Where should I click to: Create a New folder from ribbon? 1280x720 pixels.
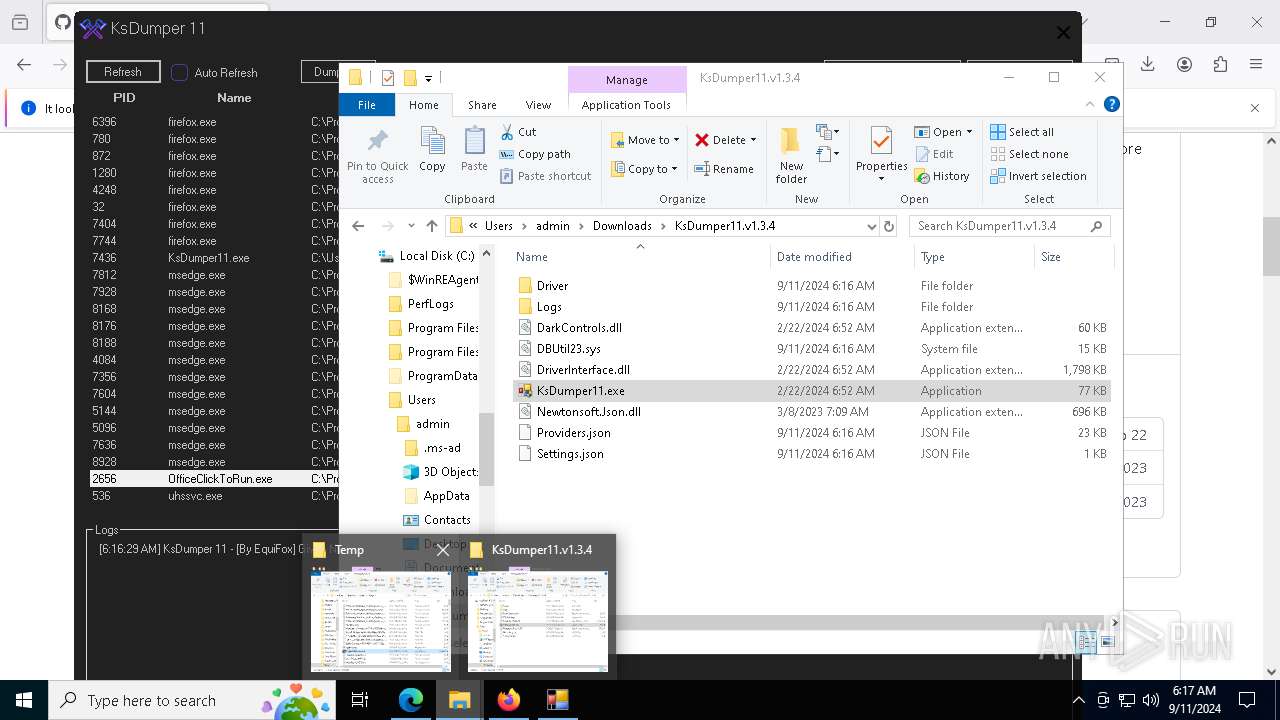[791, 155]
